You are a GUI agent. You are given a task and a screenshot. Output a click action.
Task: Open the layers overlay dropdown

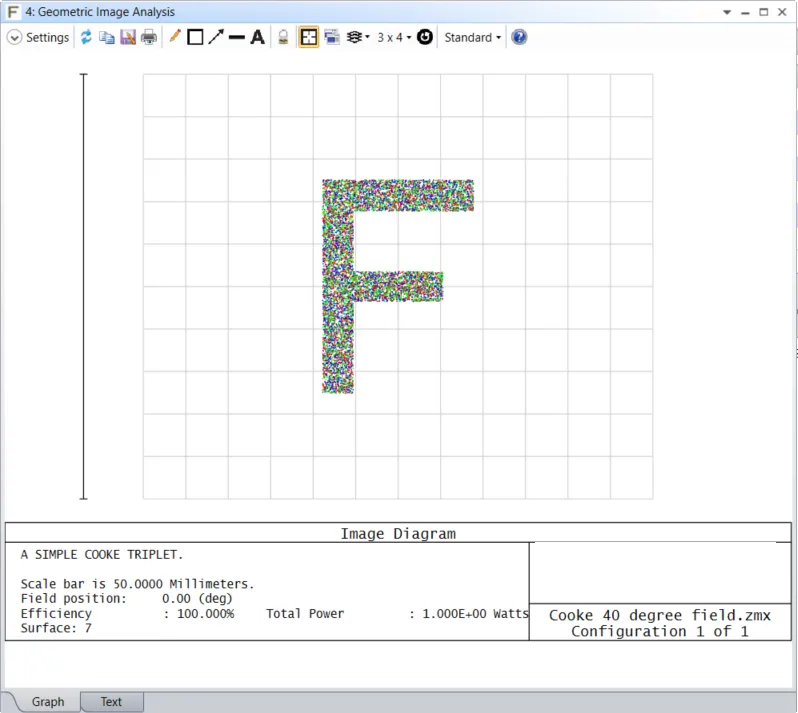(x=358, y=37)
